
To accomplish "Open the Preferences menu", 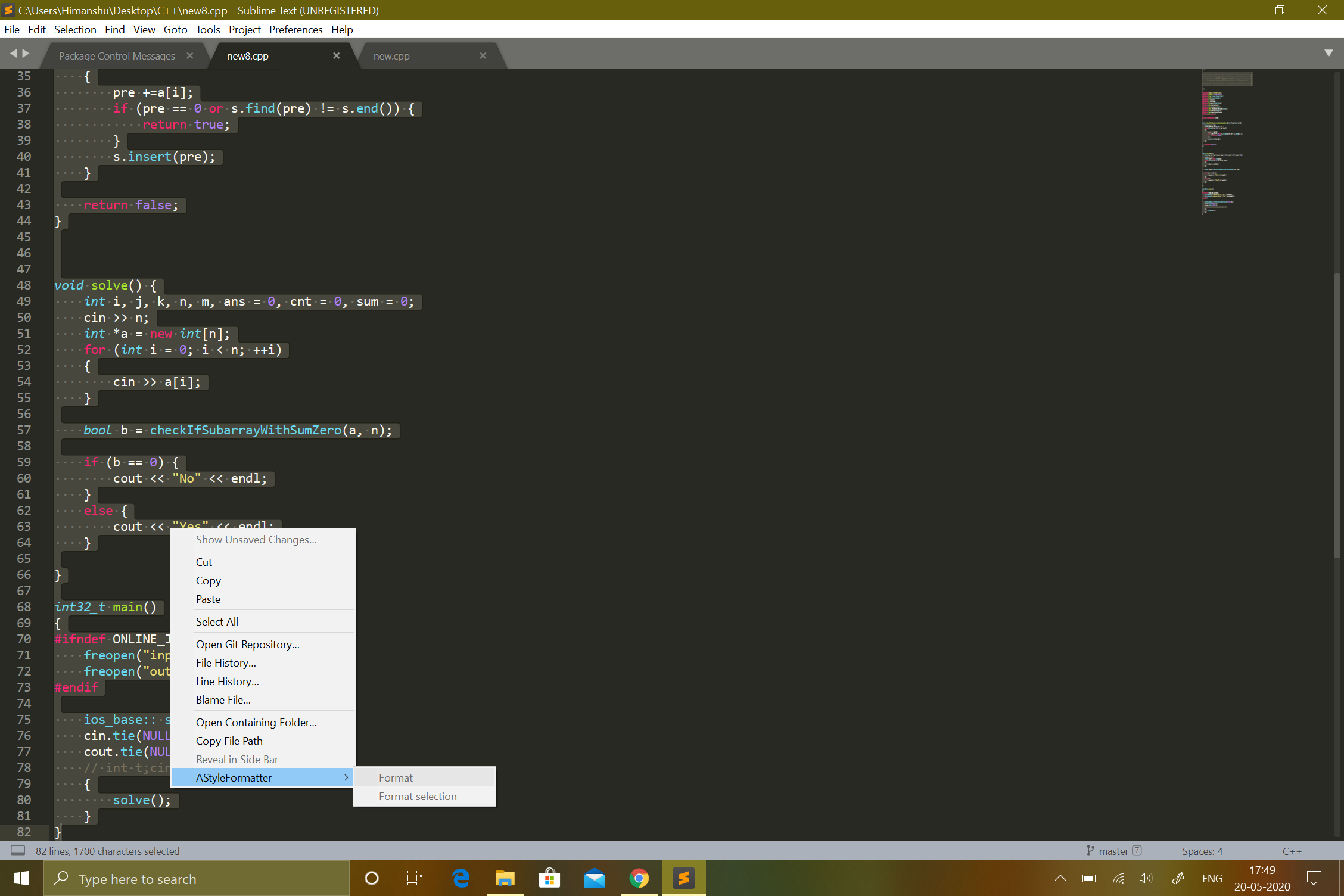I will [295, 29].
